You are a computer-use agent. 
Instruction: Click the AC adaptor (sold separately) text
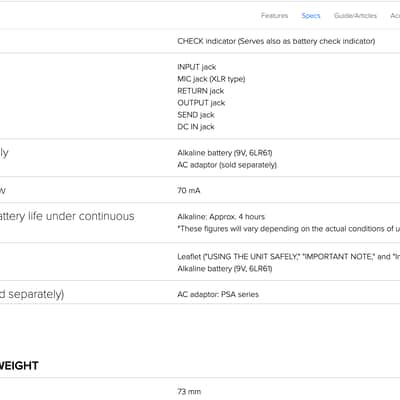coord(227,165)
